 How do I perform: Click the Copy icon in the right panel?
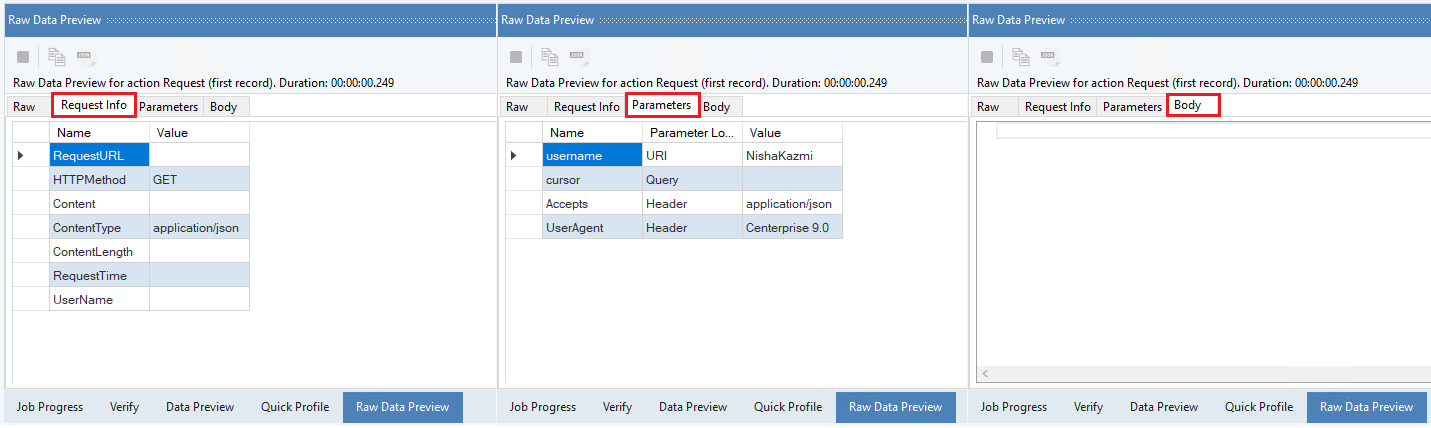pos(1021,57)
